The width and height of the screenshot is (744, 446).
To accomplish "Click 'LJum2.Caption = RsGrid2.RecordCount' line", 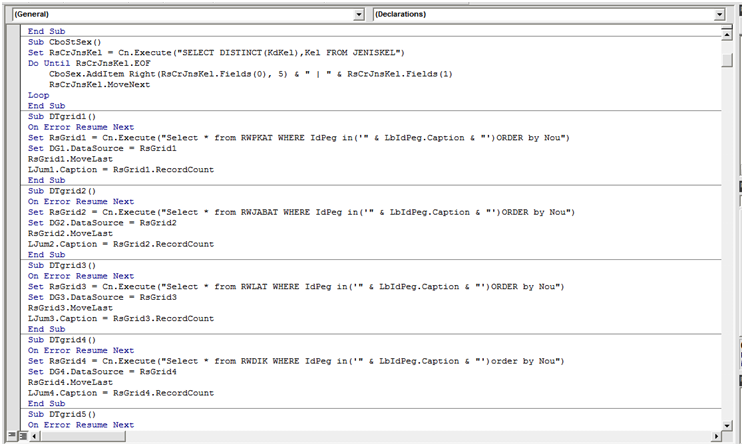I will [x=121, y=244].
